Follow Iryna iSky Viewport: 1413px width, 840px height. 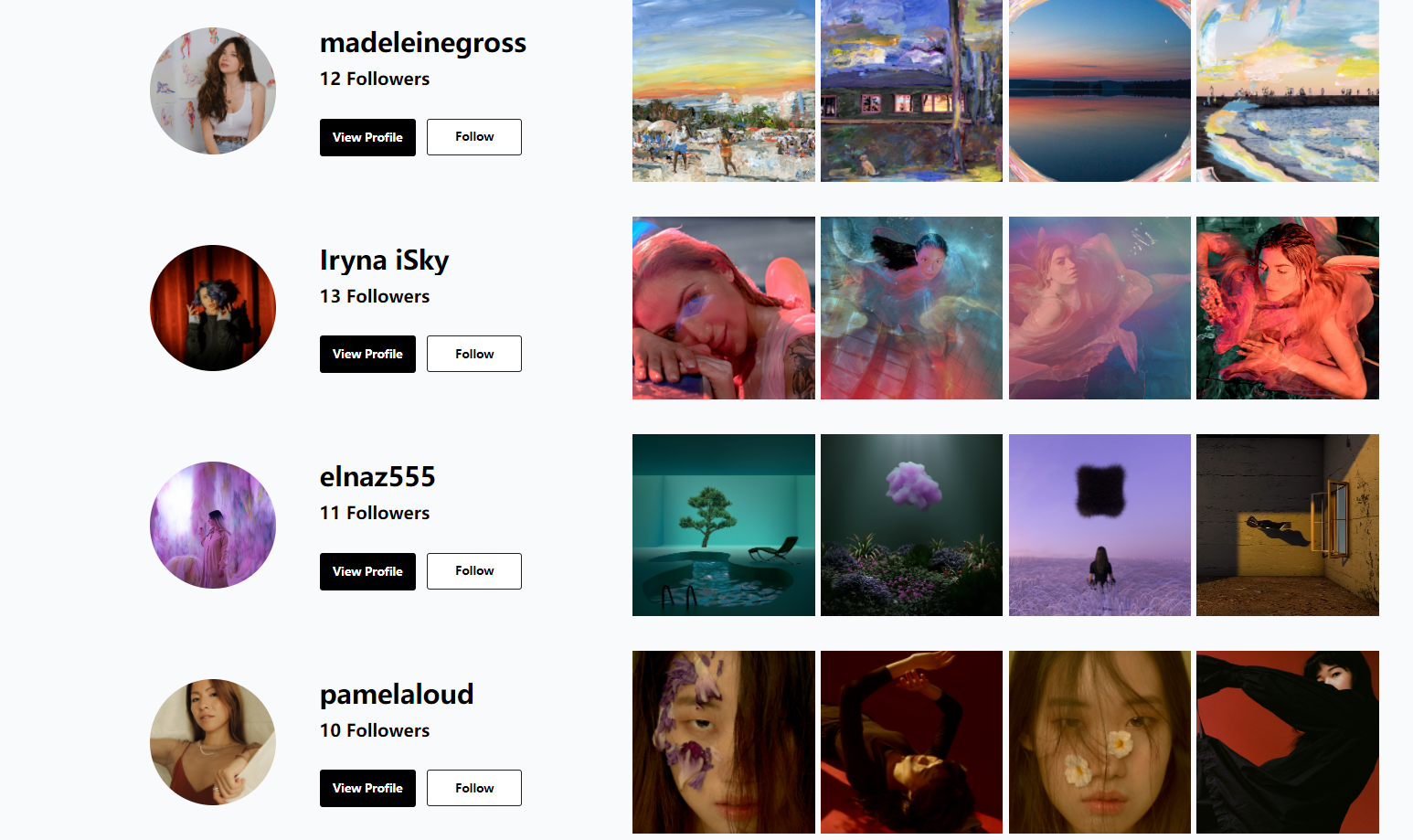coord(474,354)
